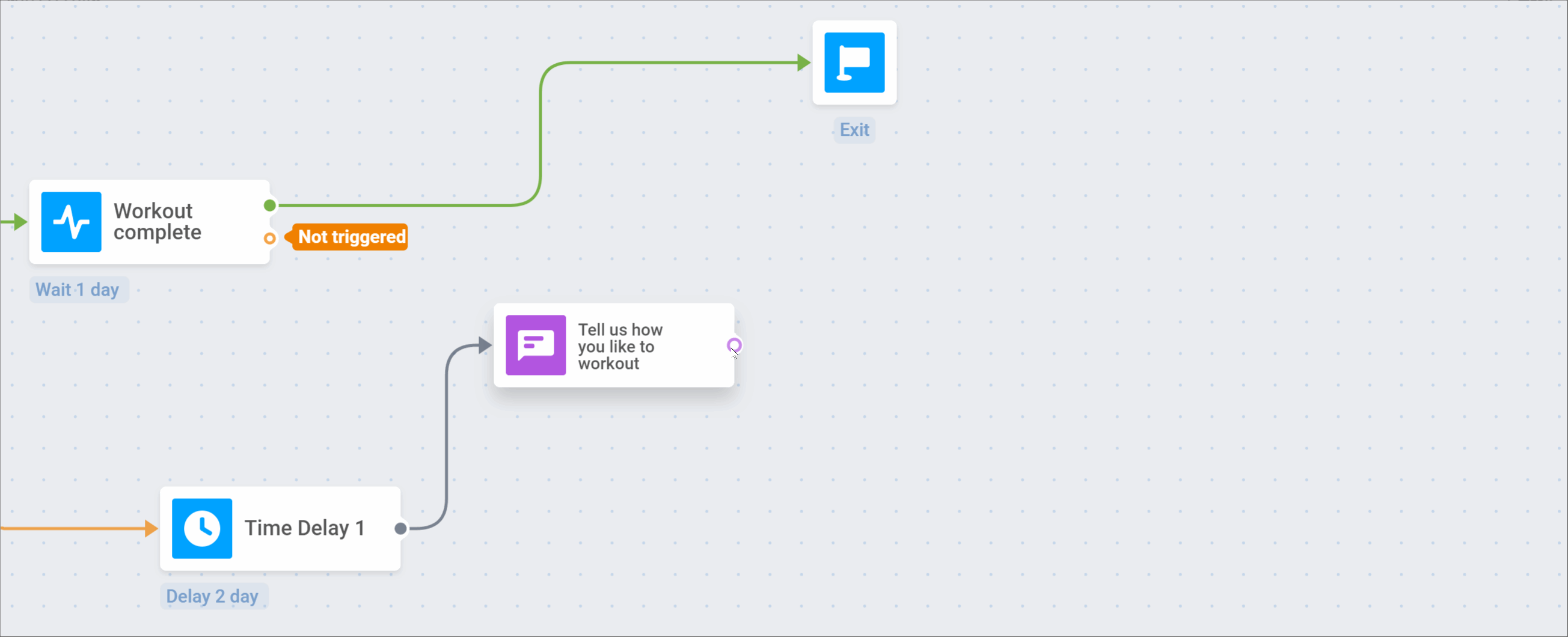This screenshot has width=1568, height=637.
Task: Click the grey output dot on Time Delay 1
Action: [x=400, y=528]
